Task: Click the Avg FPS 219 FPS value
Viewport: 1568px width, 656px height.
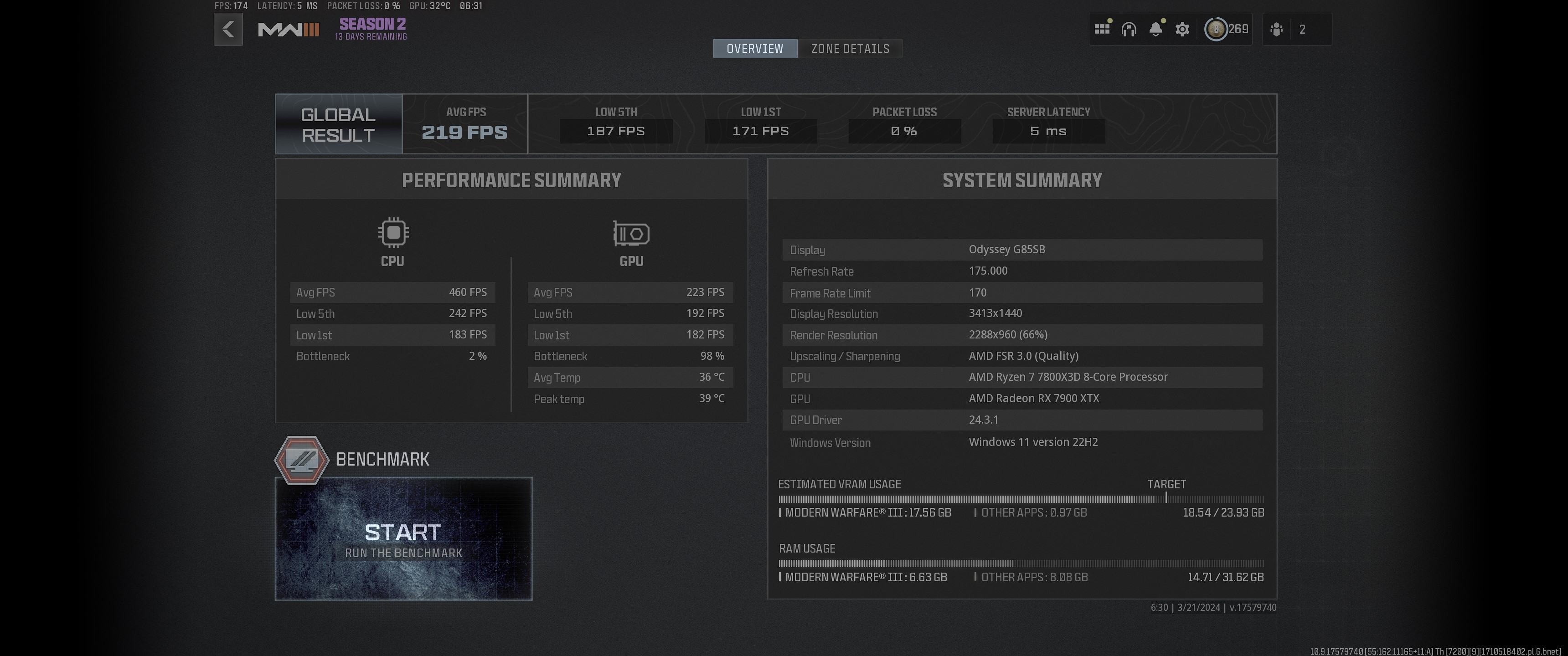Action: pos(464,132)
